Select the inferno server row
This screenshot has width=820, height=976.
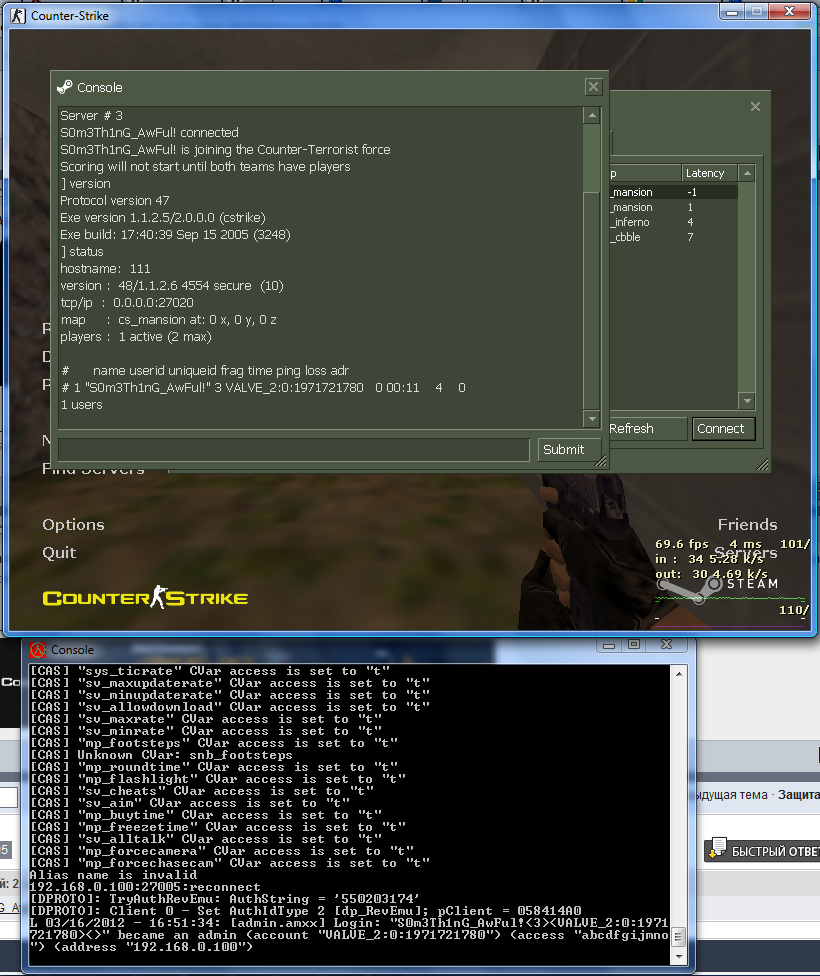[x=674, y=222]
